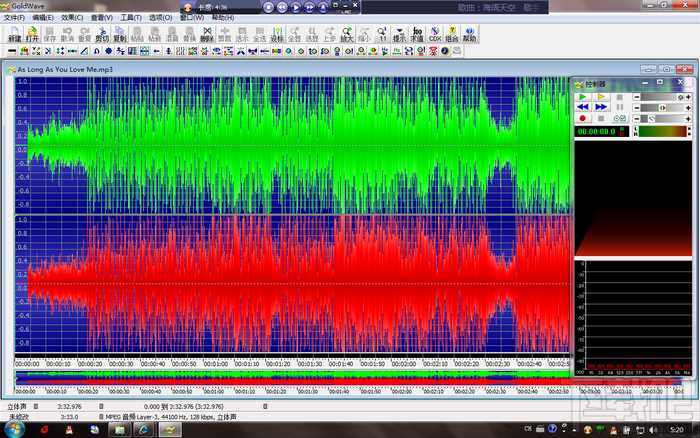Select the Cut (剪切) toolbar icon
The width and height of the screenshot is (700, 438).
(x=101, y=34)
